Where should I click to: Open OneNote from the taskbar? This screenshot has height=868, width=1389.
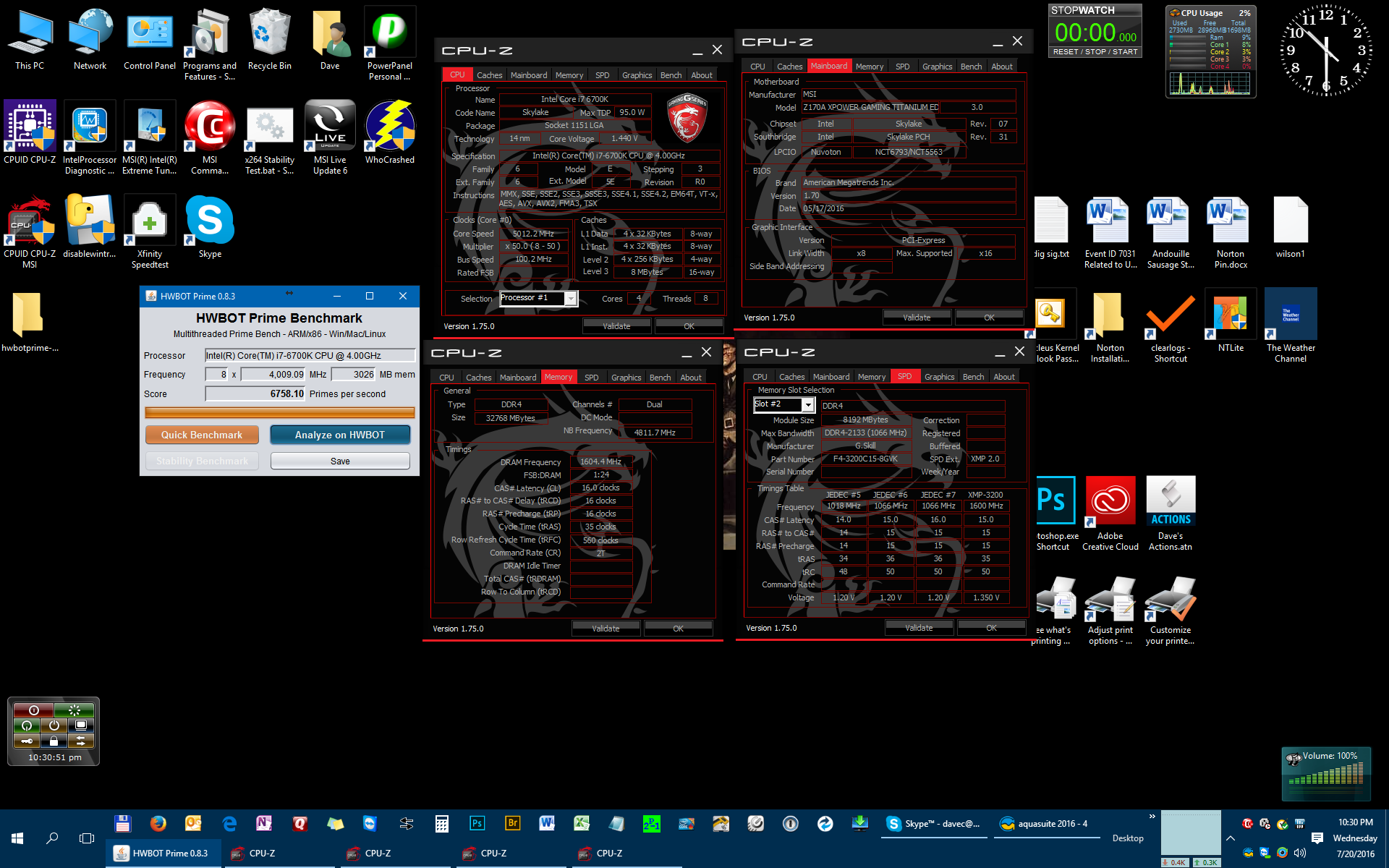pyautogui.click(x=264, y=823)
